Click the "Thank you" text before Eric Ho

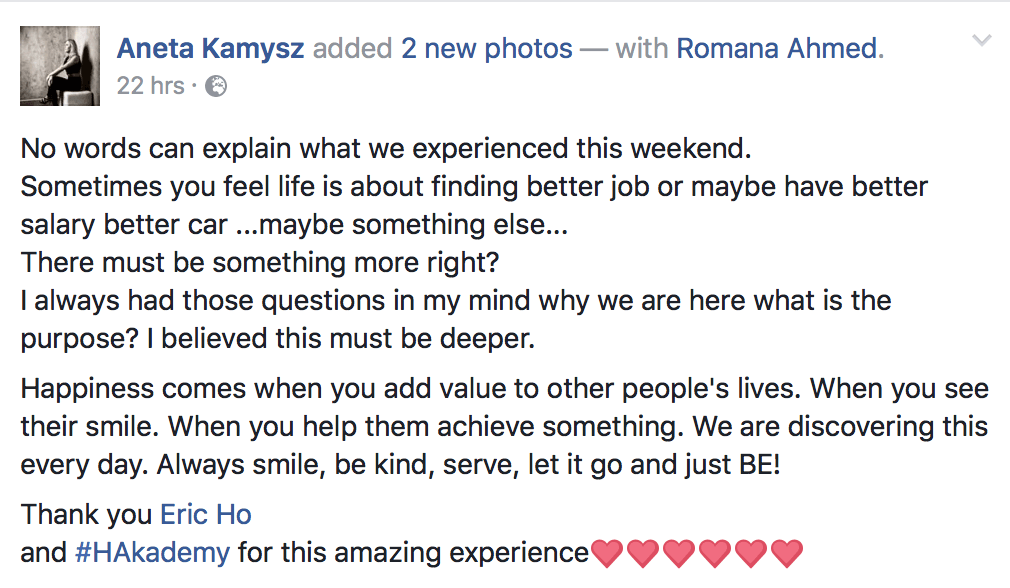(x=87, y=515)
